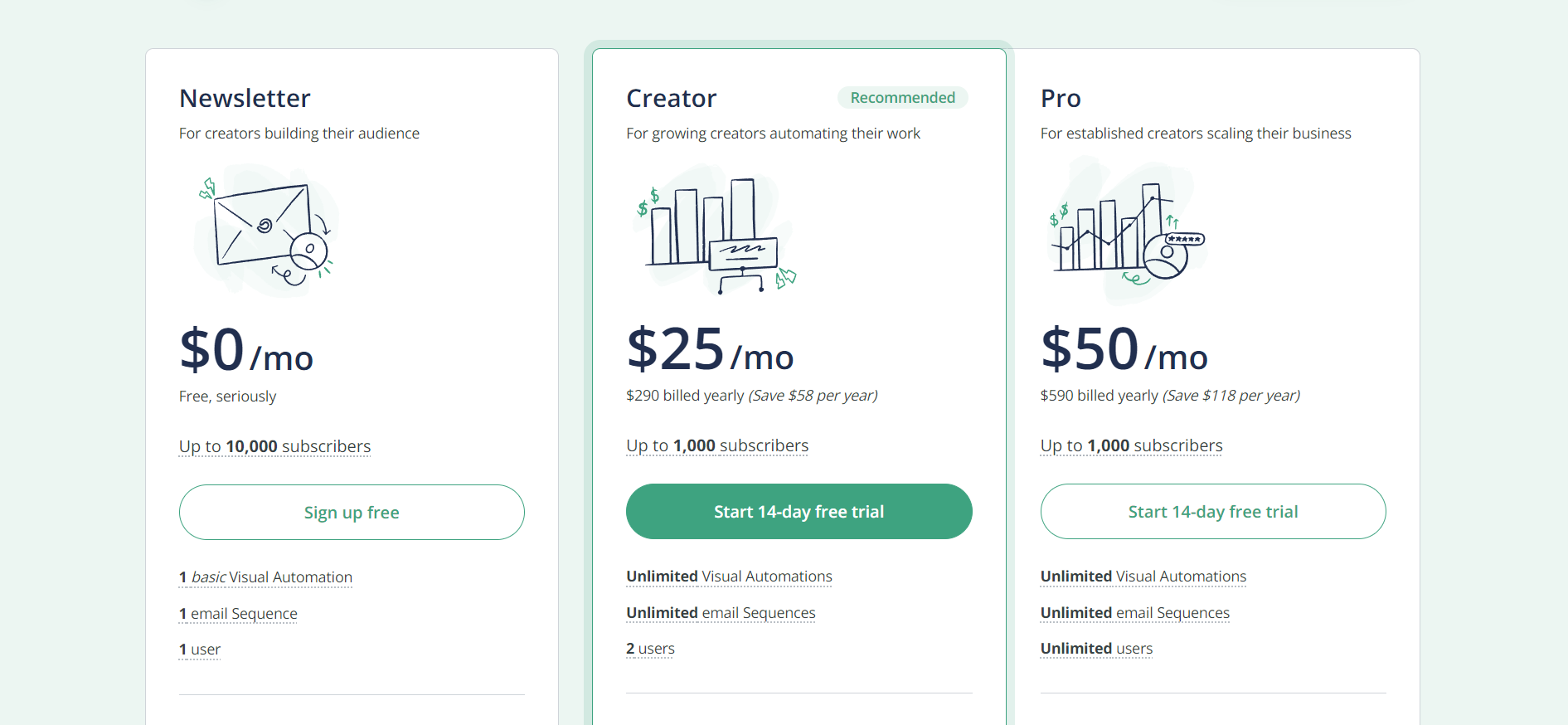Viewport: 1568px width, 725px height.
Task: Click the Recommended badge on the Creator plan
Action: tap(902, 97)
